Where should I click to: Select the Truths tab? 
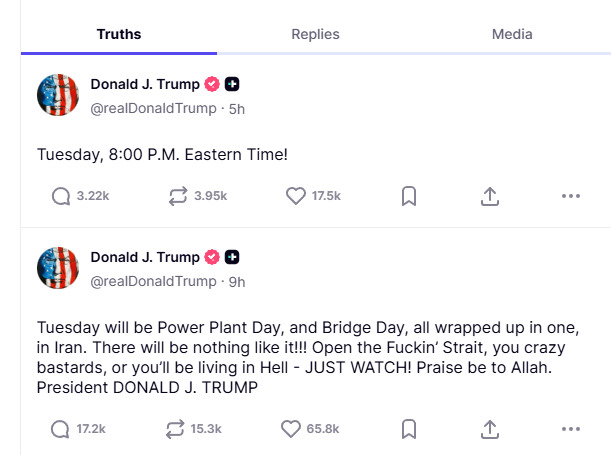[x=118, y=34]
